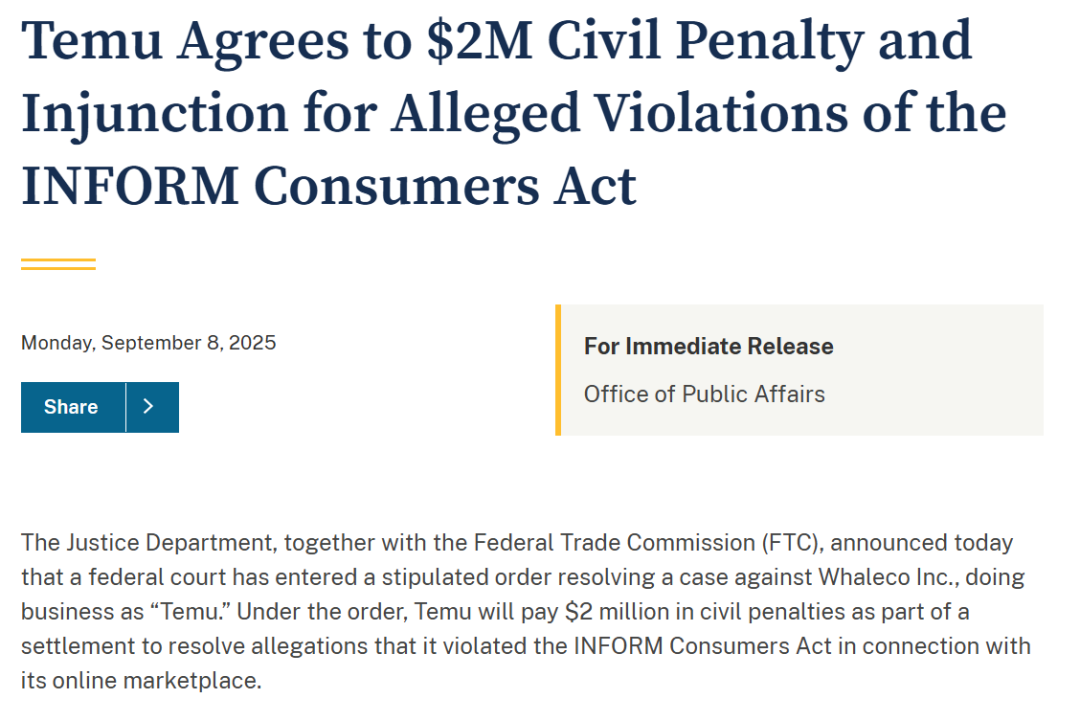Expand the chevron arrow beside Share
Image resolution: width=1080 pixels, height=721 pixels.
point(151,407)
